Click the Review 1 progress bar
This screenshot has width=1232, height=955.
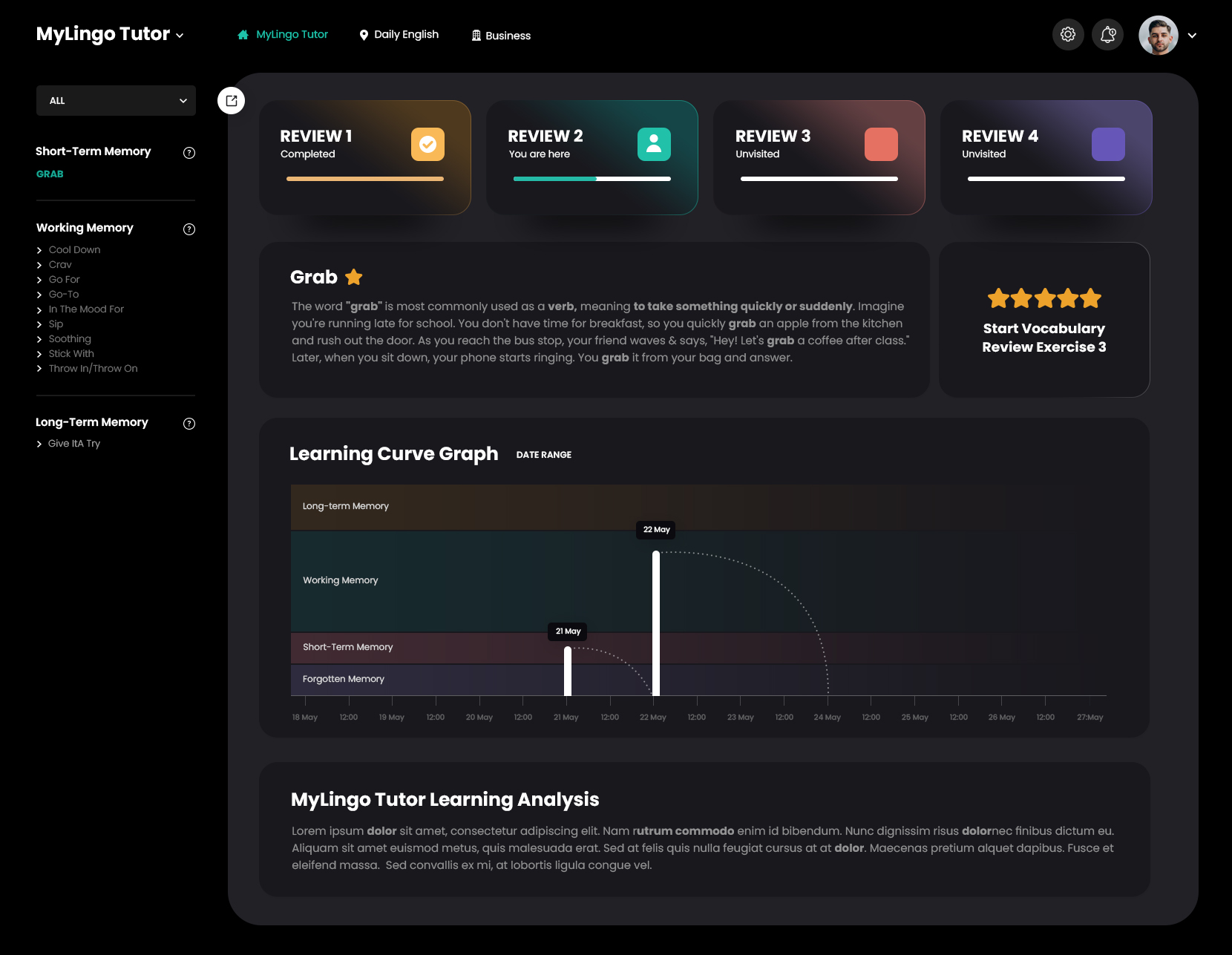pos(365,179)
